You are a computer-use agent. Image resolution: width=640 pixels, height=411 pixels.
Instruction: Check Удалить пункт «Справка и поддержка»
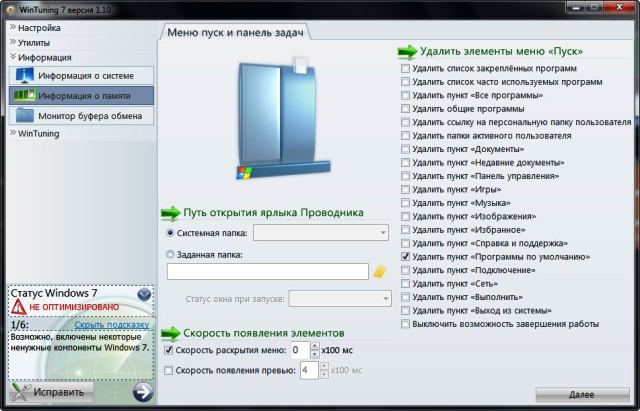coord(405,243)
